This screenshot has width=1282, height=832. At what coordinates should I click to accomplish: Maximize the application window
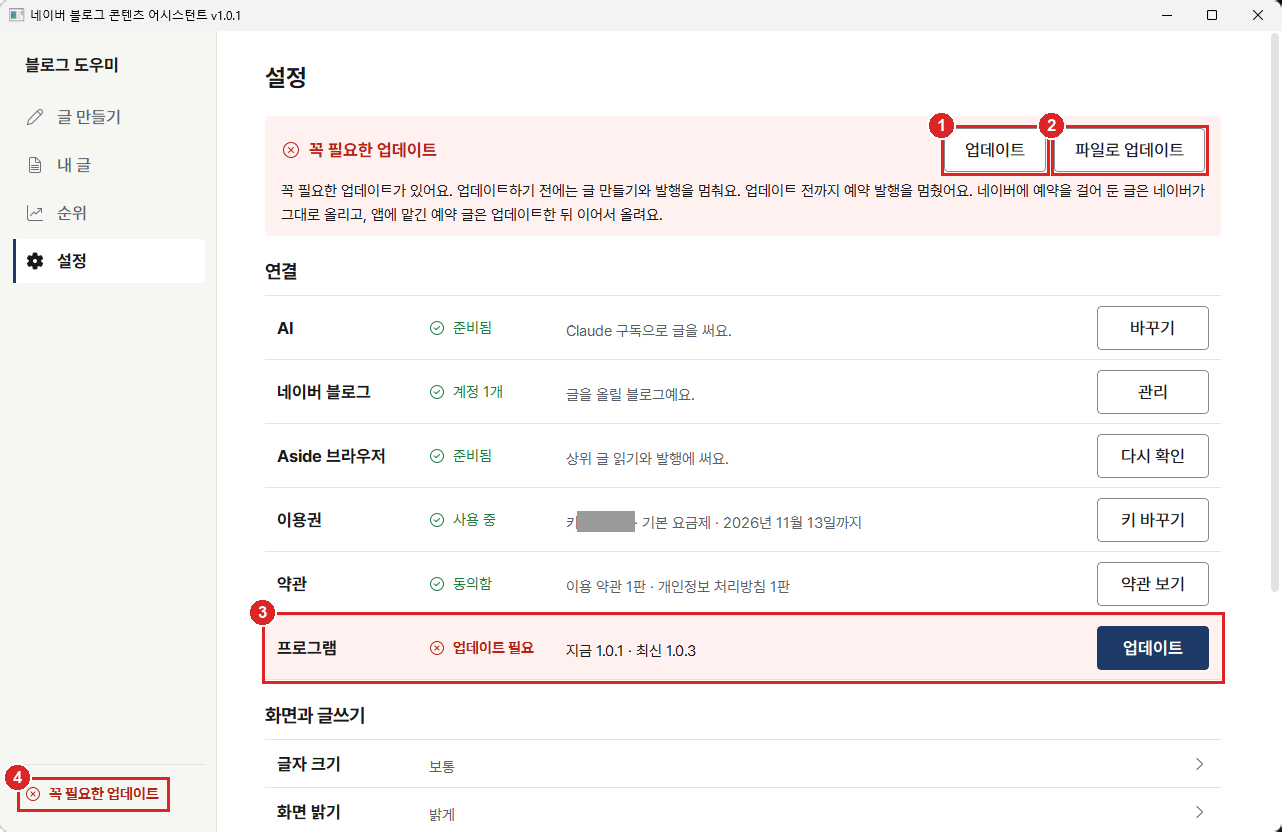point(1212,16)
